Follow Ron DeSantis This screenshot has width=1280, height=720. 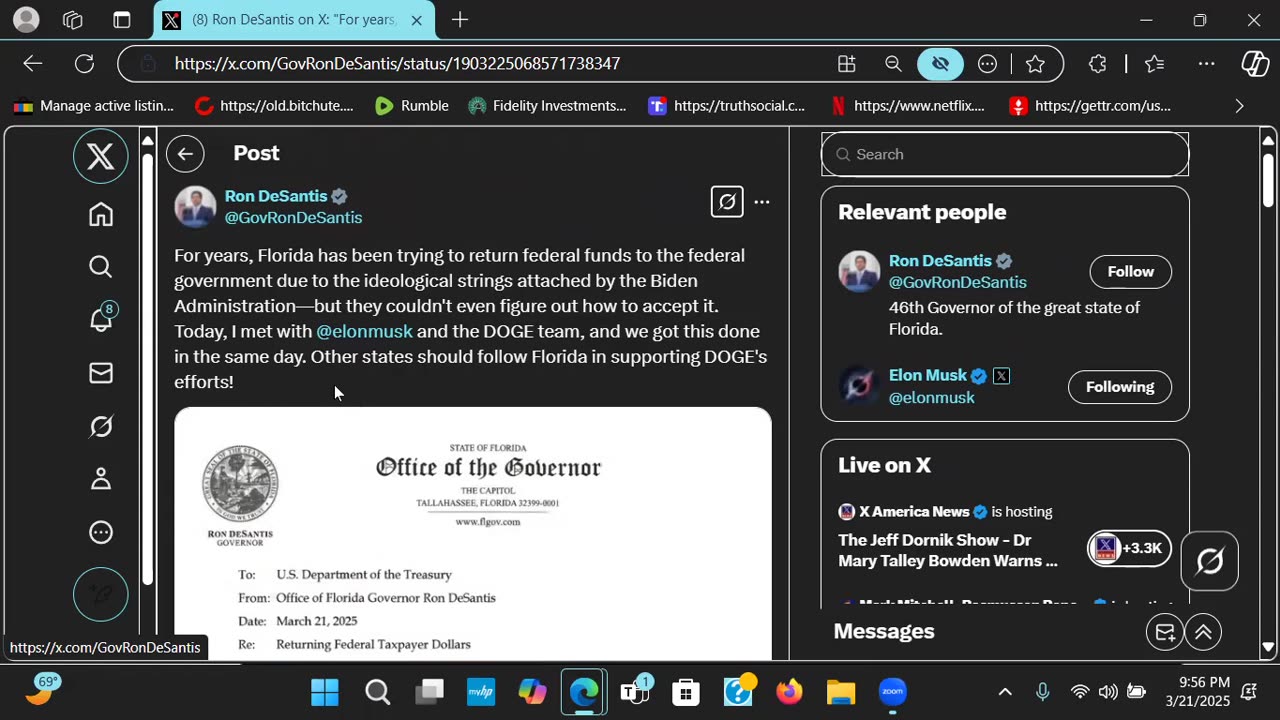click(1130, 272)
